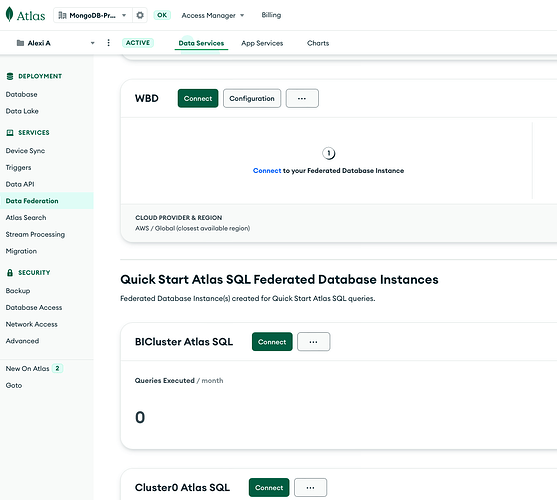
Task: Click the step 1 circle indicator
Action: (x=329, y=153)
